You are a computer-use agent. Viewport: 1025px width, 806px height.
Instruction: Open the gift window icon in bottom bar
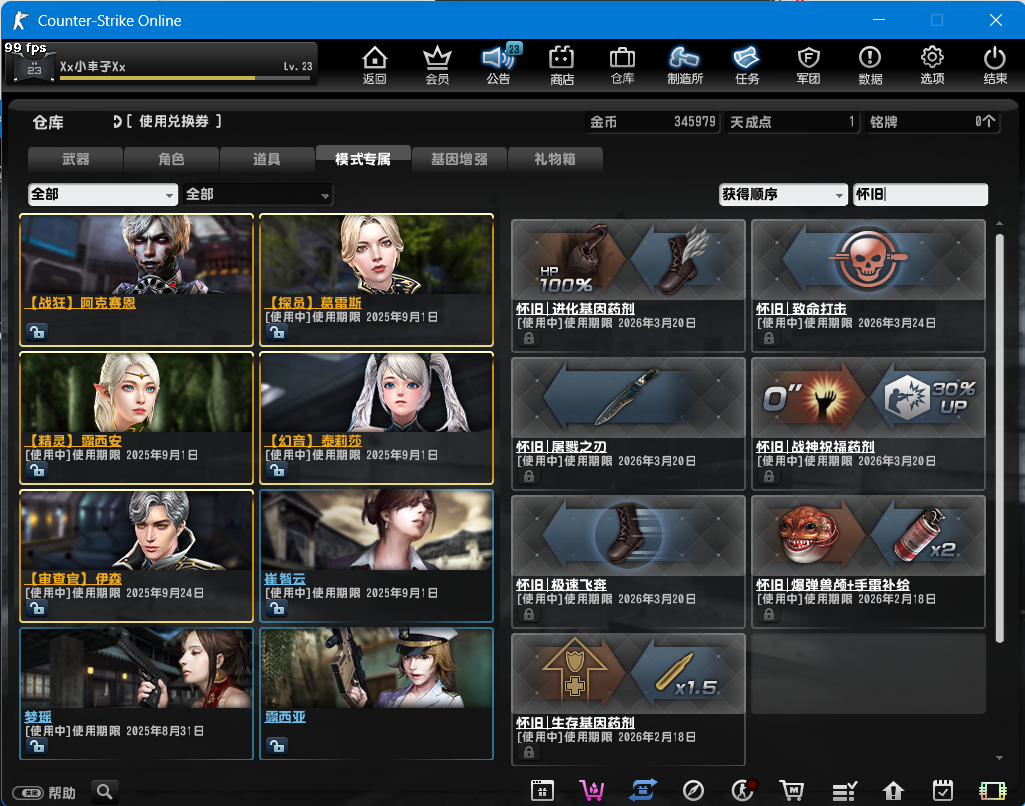coord(542,790)
